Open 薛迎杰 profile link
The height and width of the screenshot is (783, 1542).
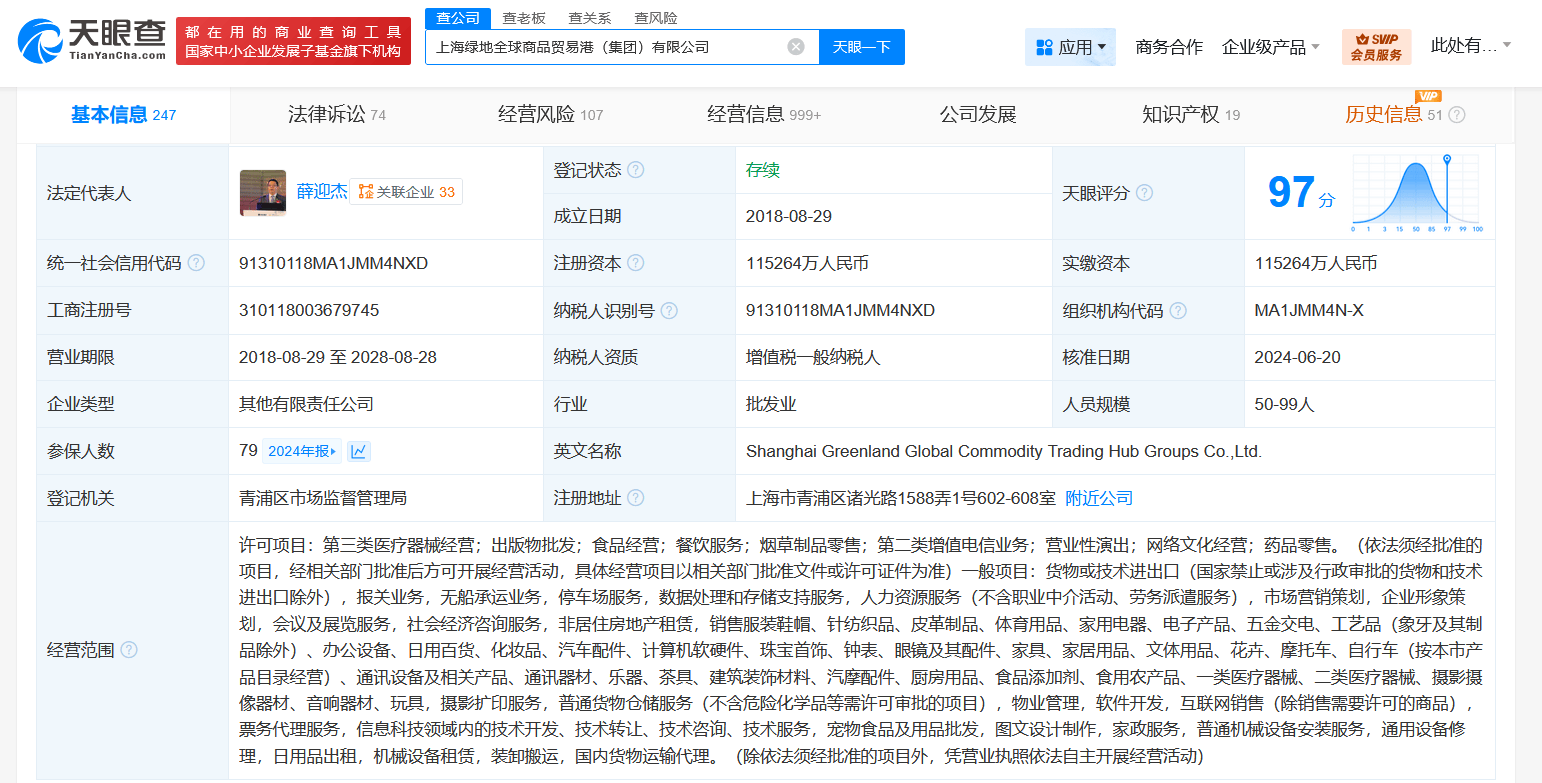click(x=322, y=192)
